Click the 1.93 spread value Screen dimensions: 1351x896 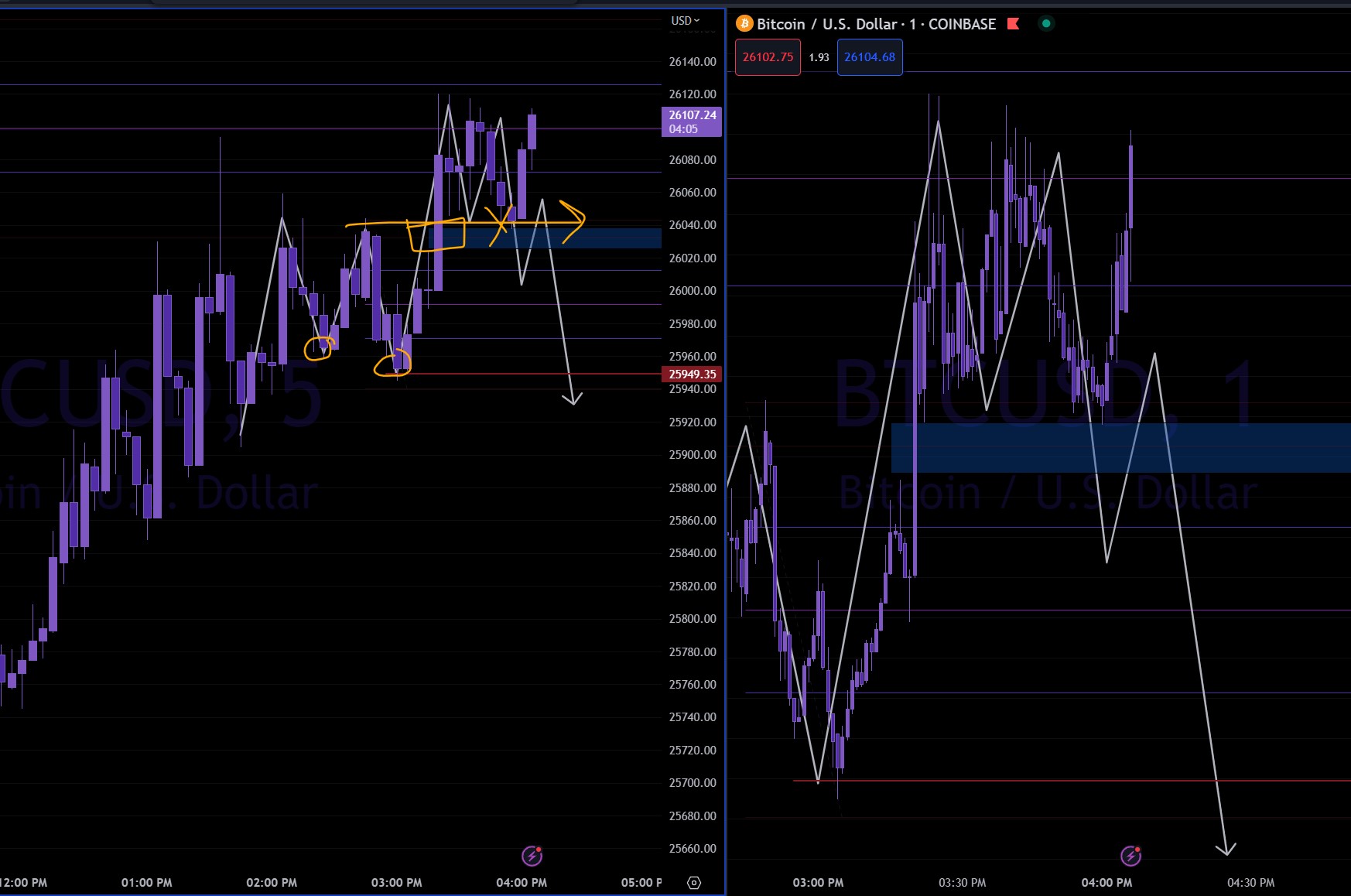point(819,57)
